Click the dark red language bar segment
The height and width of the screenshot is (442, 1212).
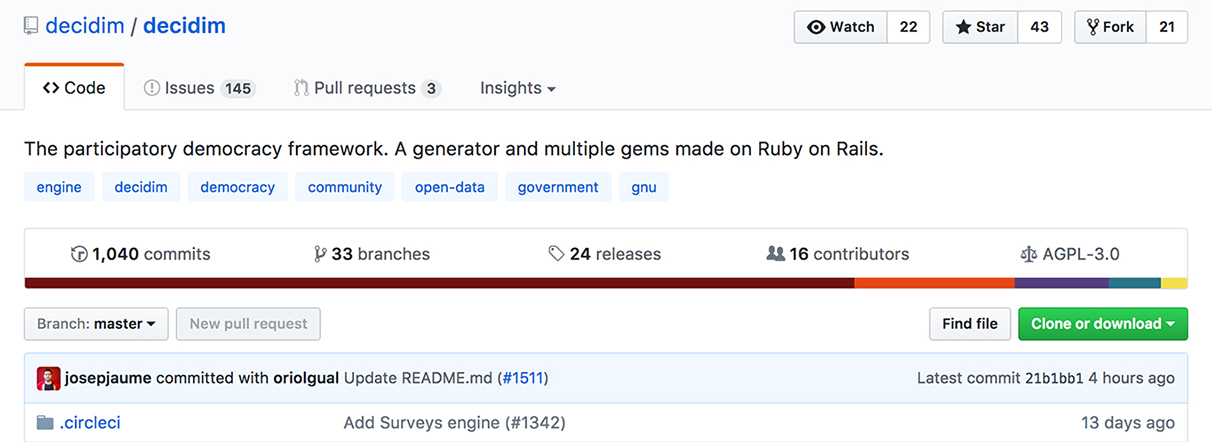[440, 283]
